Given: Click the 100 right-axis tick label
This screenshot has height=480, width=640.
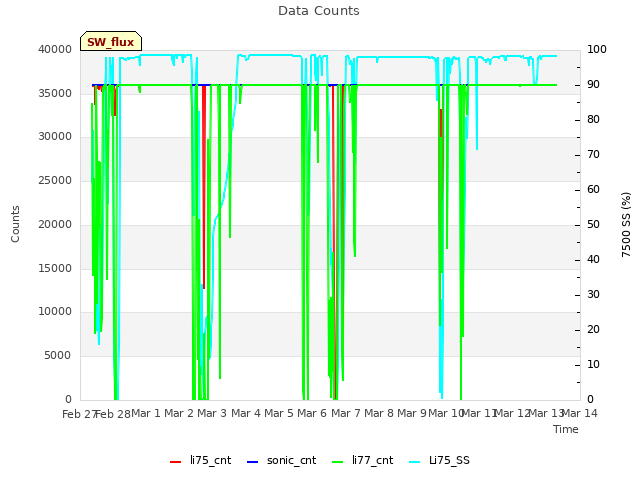Looking at the screenshot, I should (597, 49).
